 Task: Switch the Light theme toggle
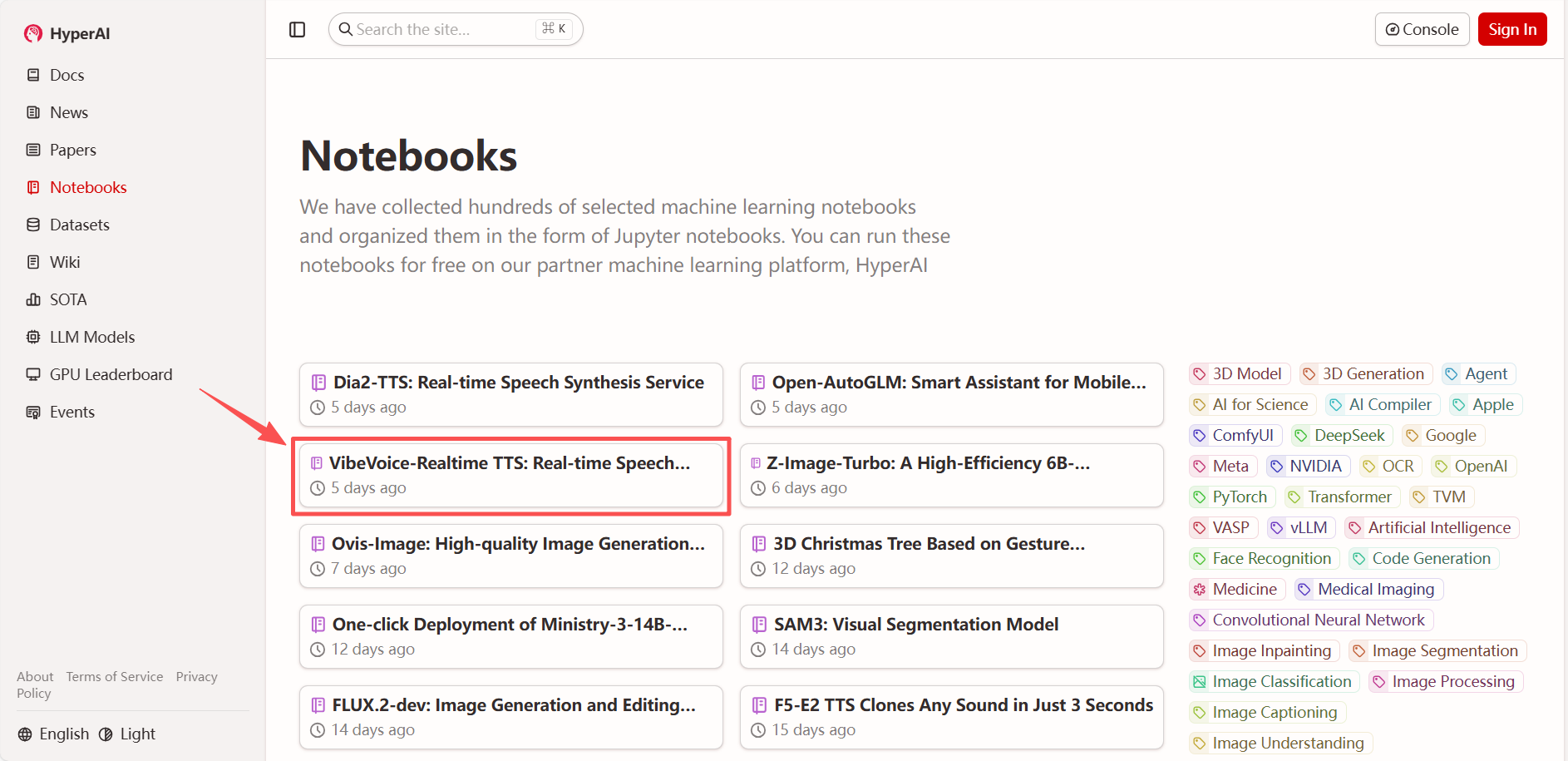click(127, 734)
